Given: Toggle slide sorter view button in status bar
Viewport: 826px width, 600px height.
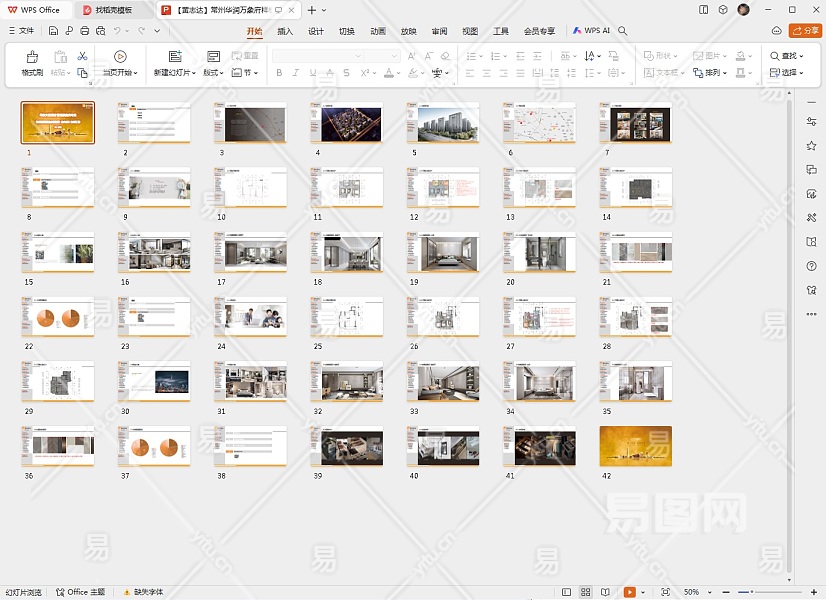Looking at the screenshot, I should 586,592.
